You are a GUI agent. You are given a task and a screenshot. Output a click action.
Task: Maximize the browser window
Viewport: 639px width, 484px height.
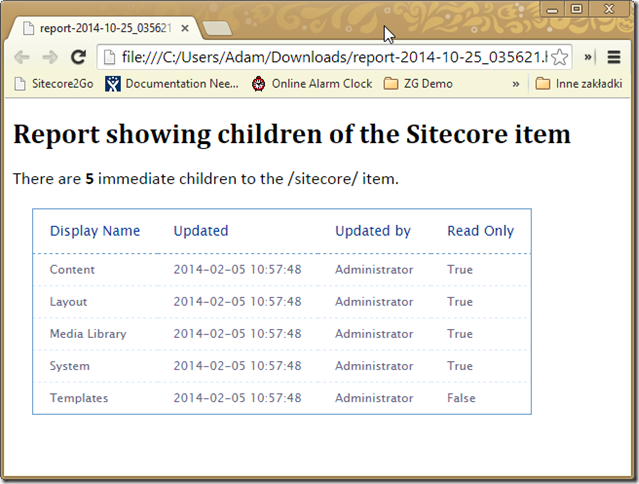[x=576, y=8]
